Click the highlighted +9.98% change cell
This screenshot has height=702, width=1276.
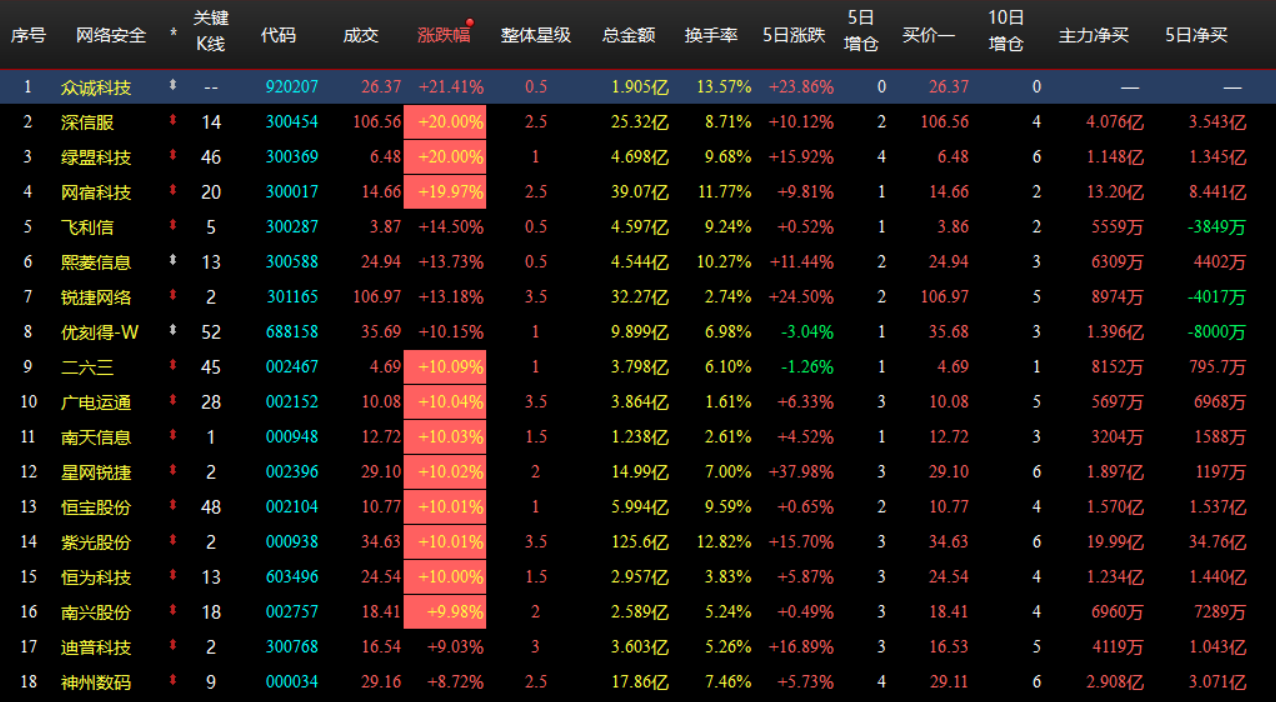(445, 612)
